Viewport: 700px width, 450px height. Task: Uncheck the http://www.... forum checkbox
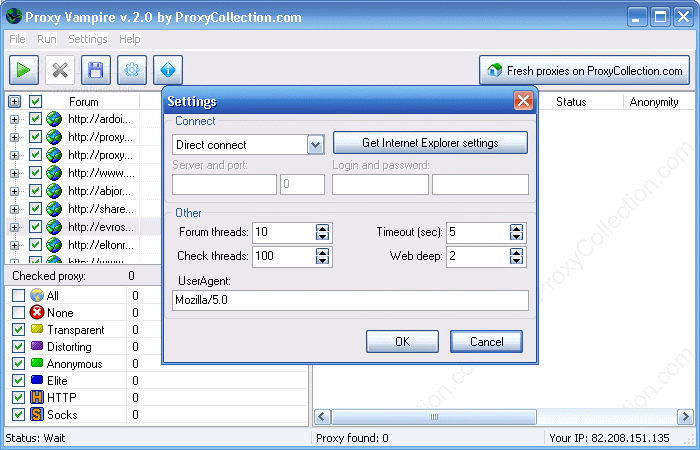[35, 173]
